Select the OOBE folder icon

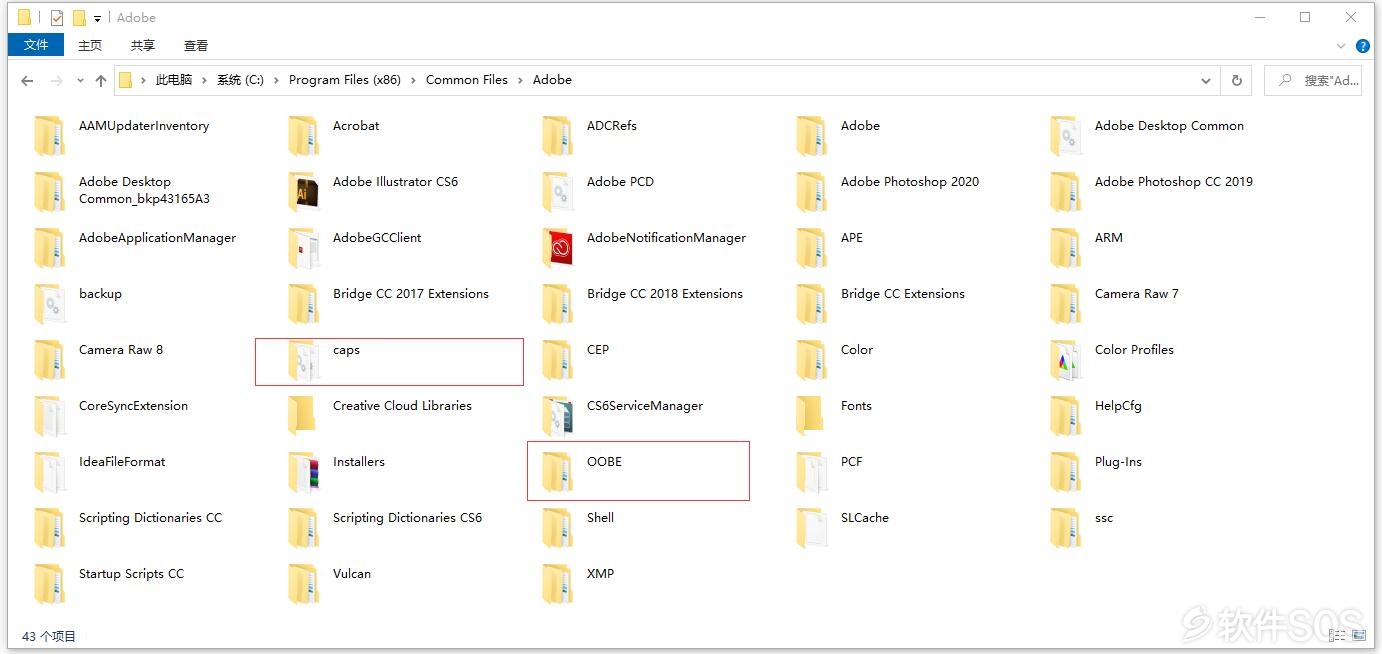tap(558, 471)
